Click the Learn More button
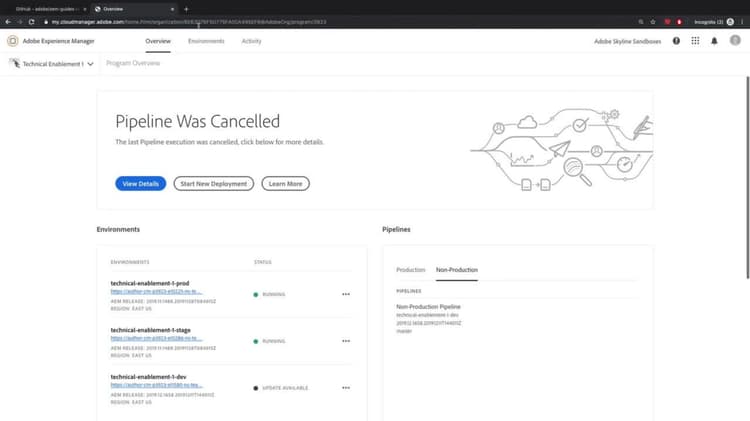 [x=286, y=184]
